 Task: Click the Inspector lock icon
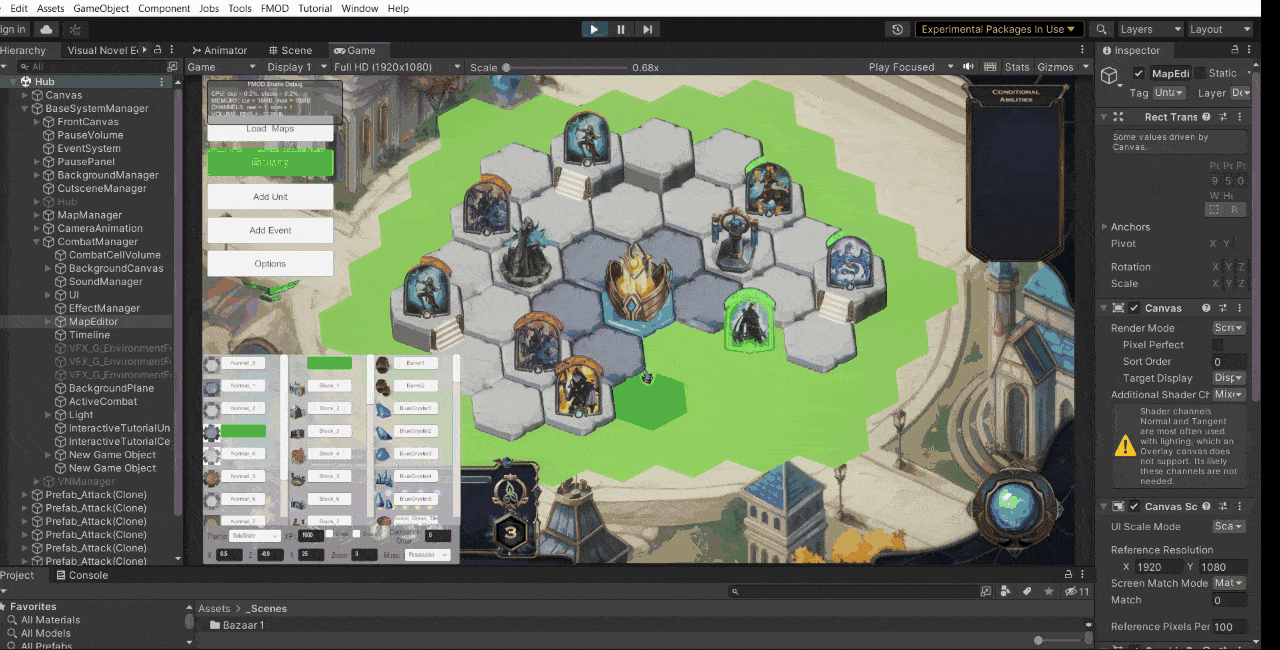pos(1236,50)
